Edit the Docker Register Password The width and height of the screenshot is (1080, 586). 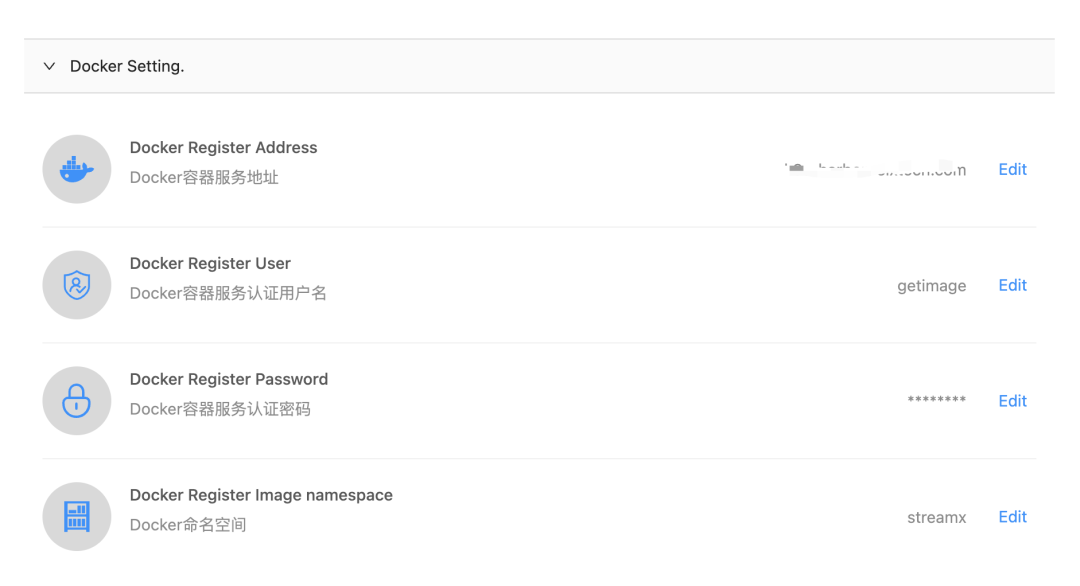click(x=1012, y=401)
